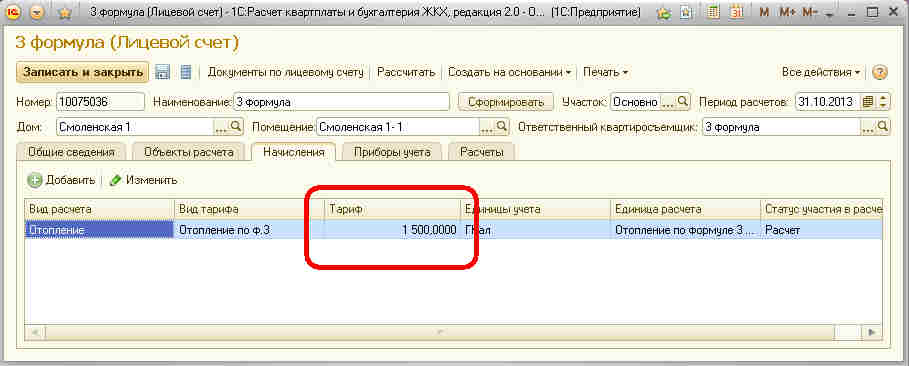
Task: Open Документы по лицевому счету
Action: [285, 73]
